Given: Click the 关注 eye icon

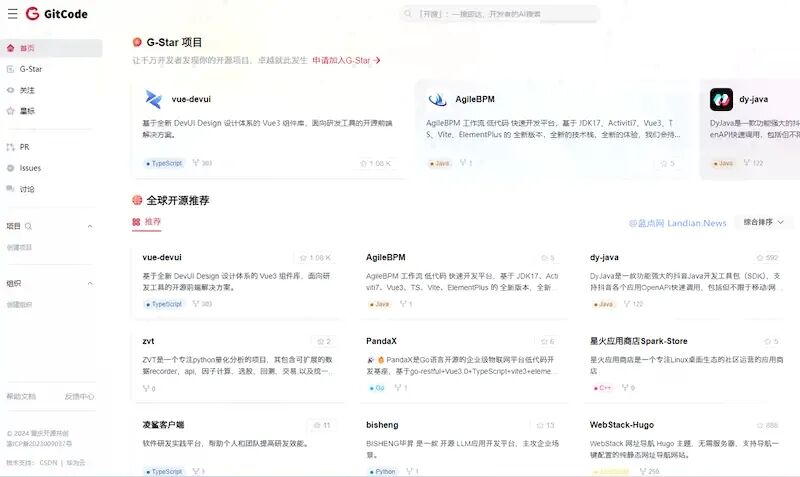Looking at the screenshot, I should [x=10, y=90].
